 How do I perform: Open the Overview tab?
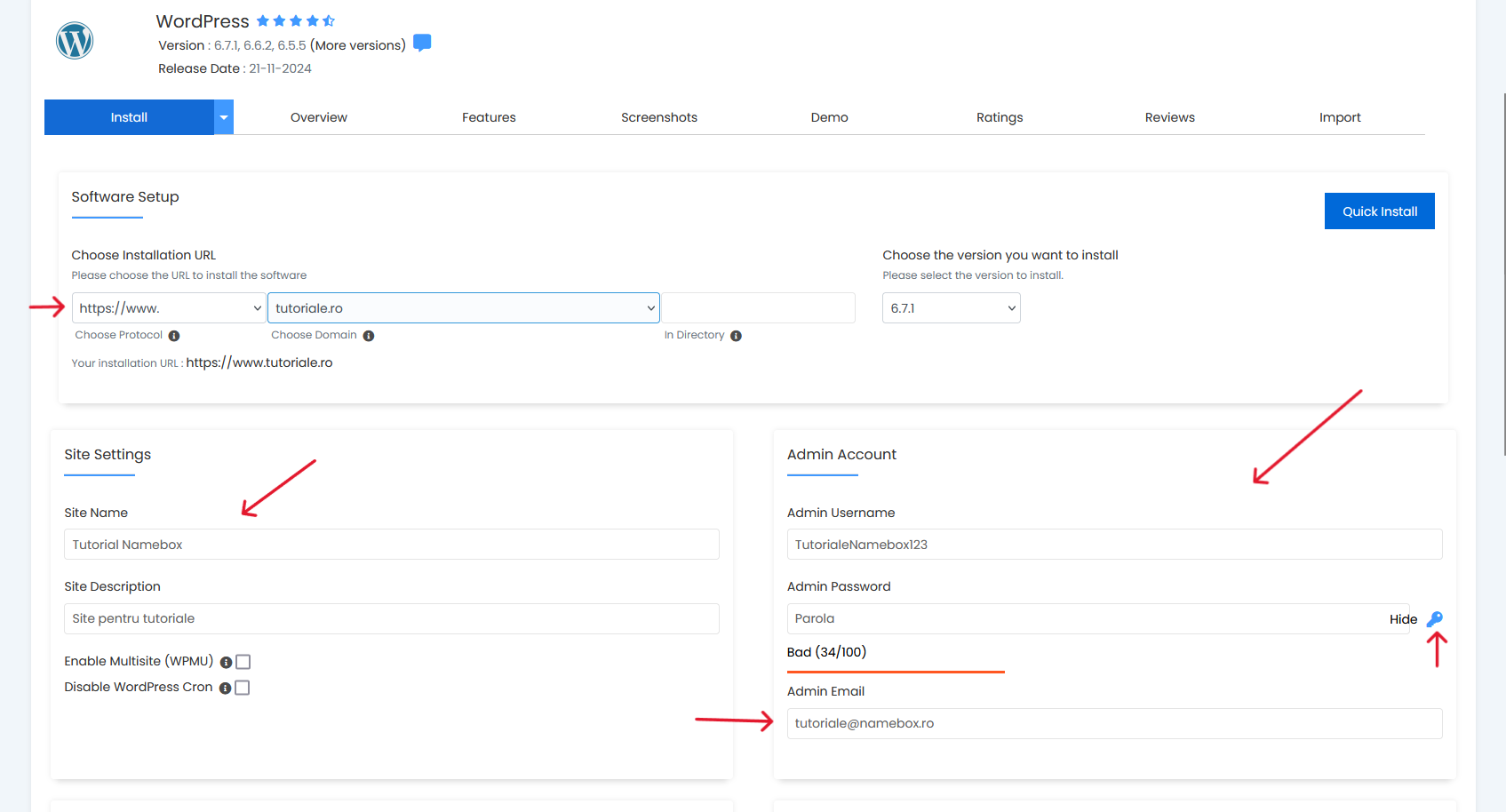[319, 117]
